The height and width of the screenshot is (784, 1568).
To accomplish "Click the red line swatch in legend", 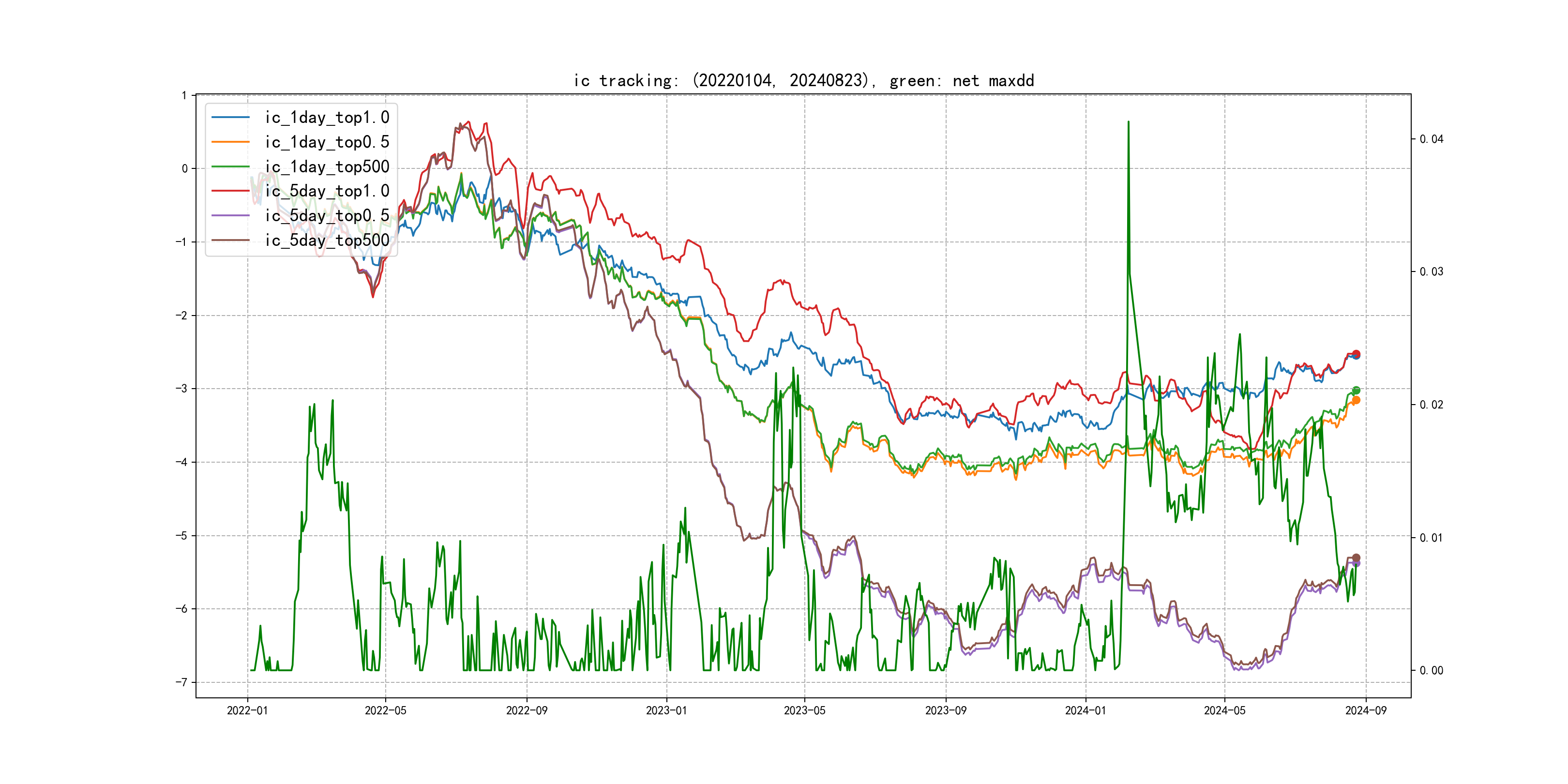I will (231, 191).
